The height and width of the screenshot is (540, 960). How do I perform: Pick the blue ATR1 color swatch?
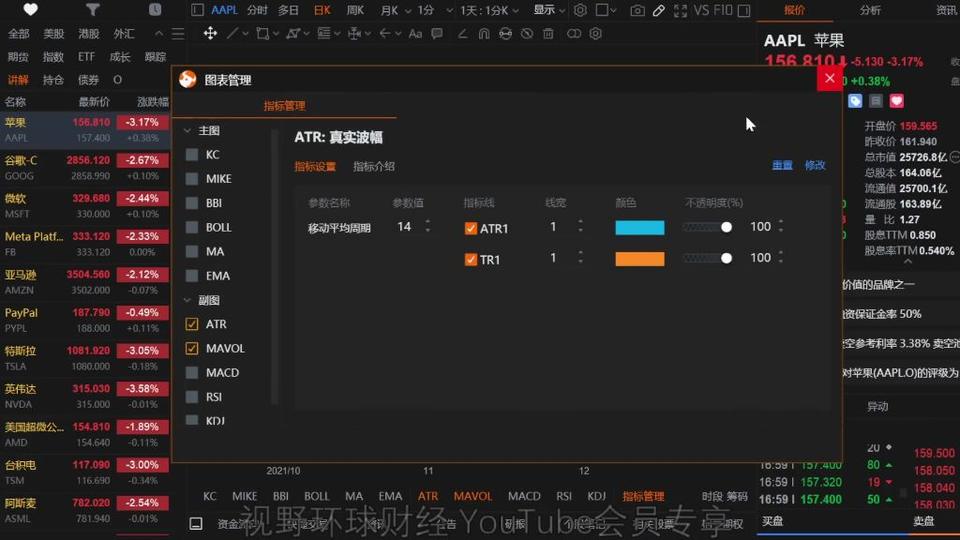640,228
